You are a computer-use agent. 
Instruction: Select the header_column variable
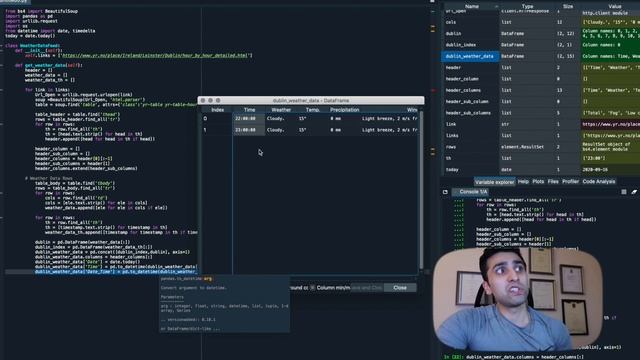click(541, 79)
